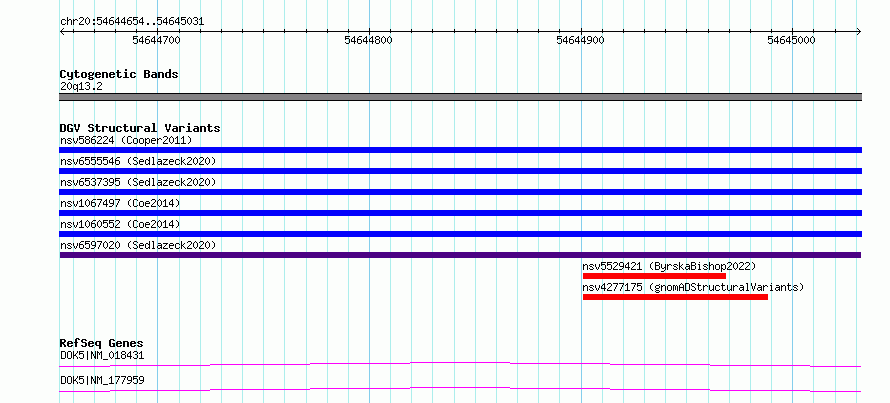
Task: Select the DGV Structural Variants track title
Action: pyautogui.click(x=140, y=128)
